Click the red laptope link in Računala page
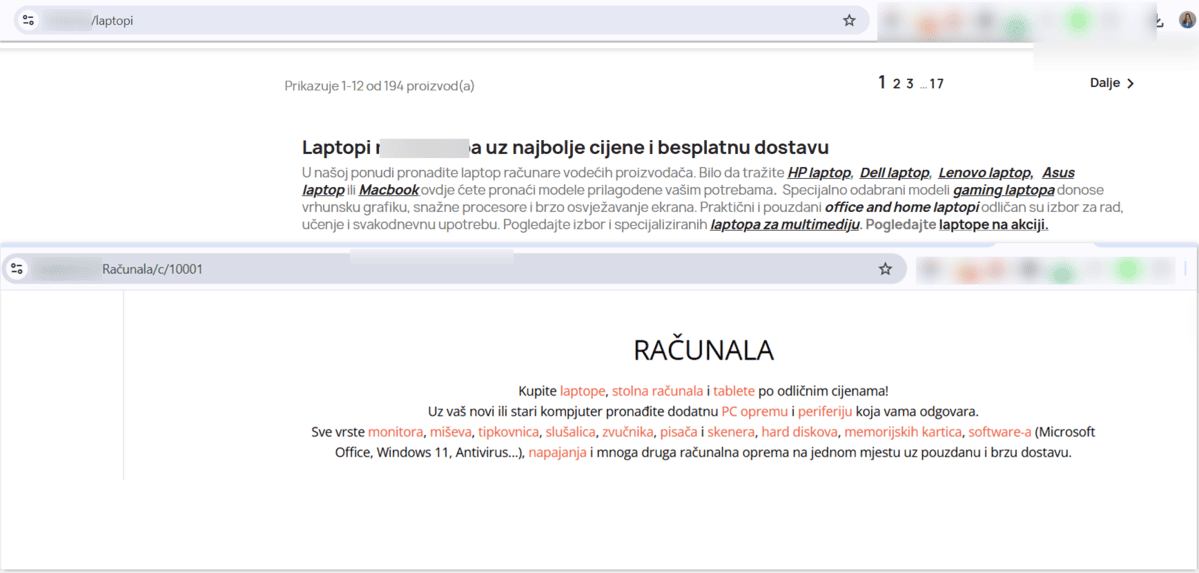1199x573 pixels. 583,391
